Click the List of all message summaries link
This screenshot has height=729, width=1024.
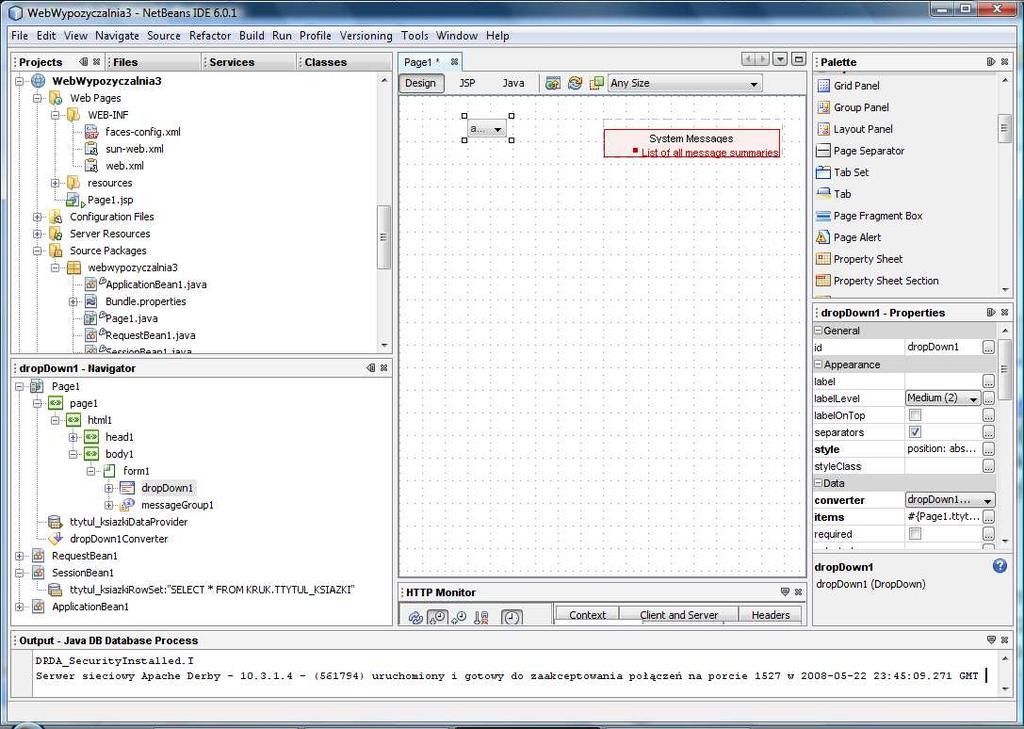tap(710, 153)
